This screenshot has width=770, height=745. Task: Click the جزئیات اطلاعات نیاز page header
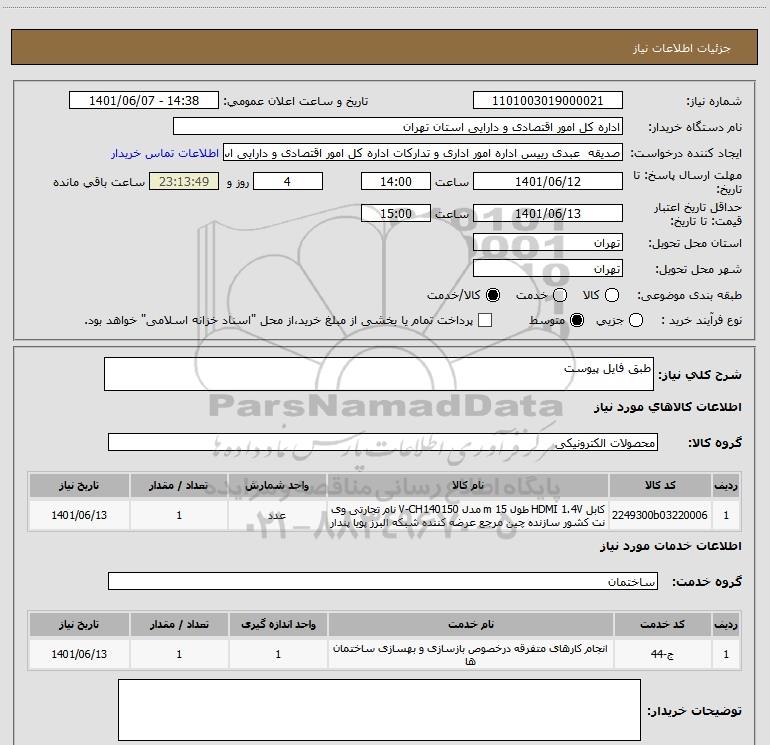pyautogui.click(x=385, y=48)
